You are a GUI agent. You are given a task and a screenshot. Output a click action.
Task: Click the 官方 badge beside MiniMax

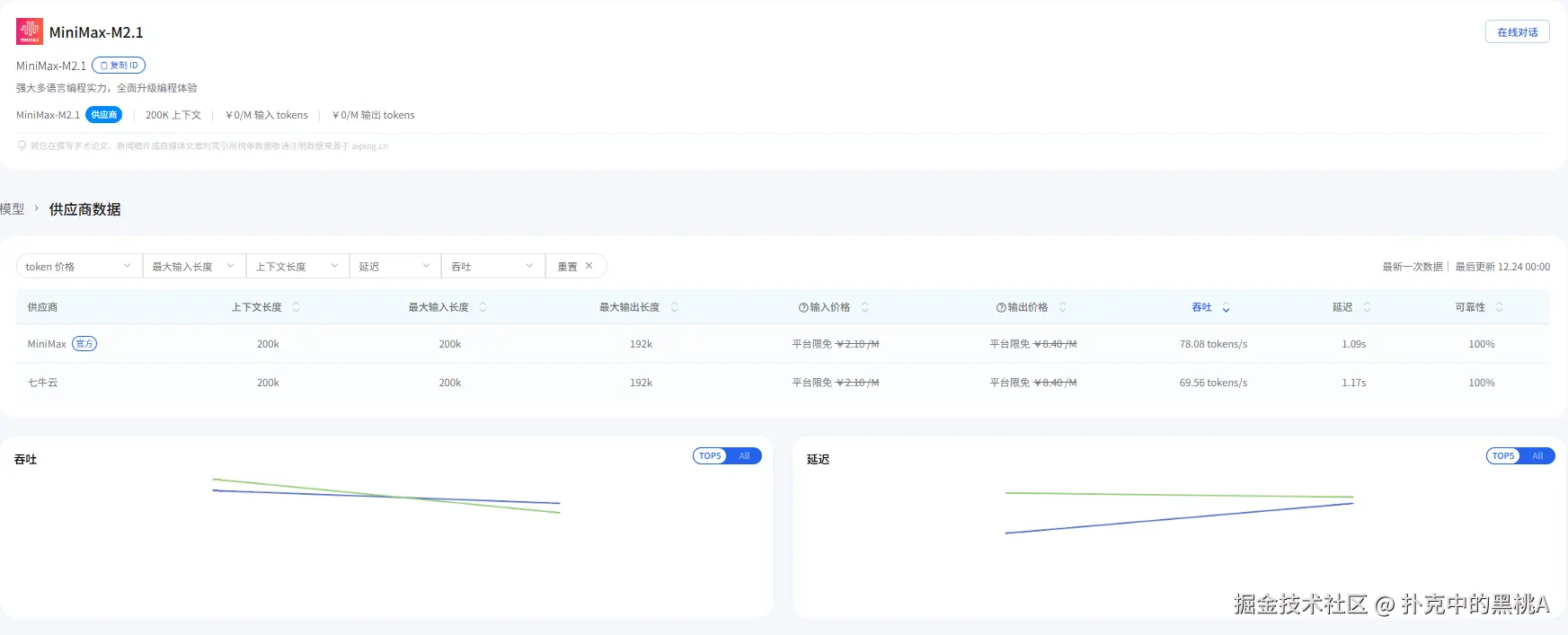pyautogui.click(x=84, y=344)
